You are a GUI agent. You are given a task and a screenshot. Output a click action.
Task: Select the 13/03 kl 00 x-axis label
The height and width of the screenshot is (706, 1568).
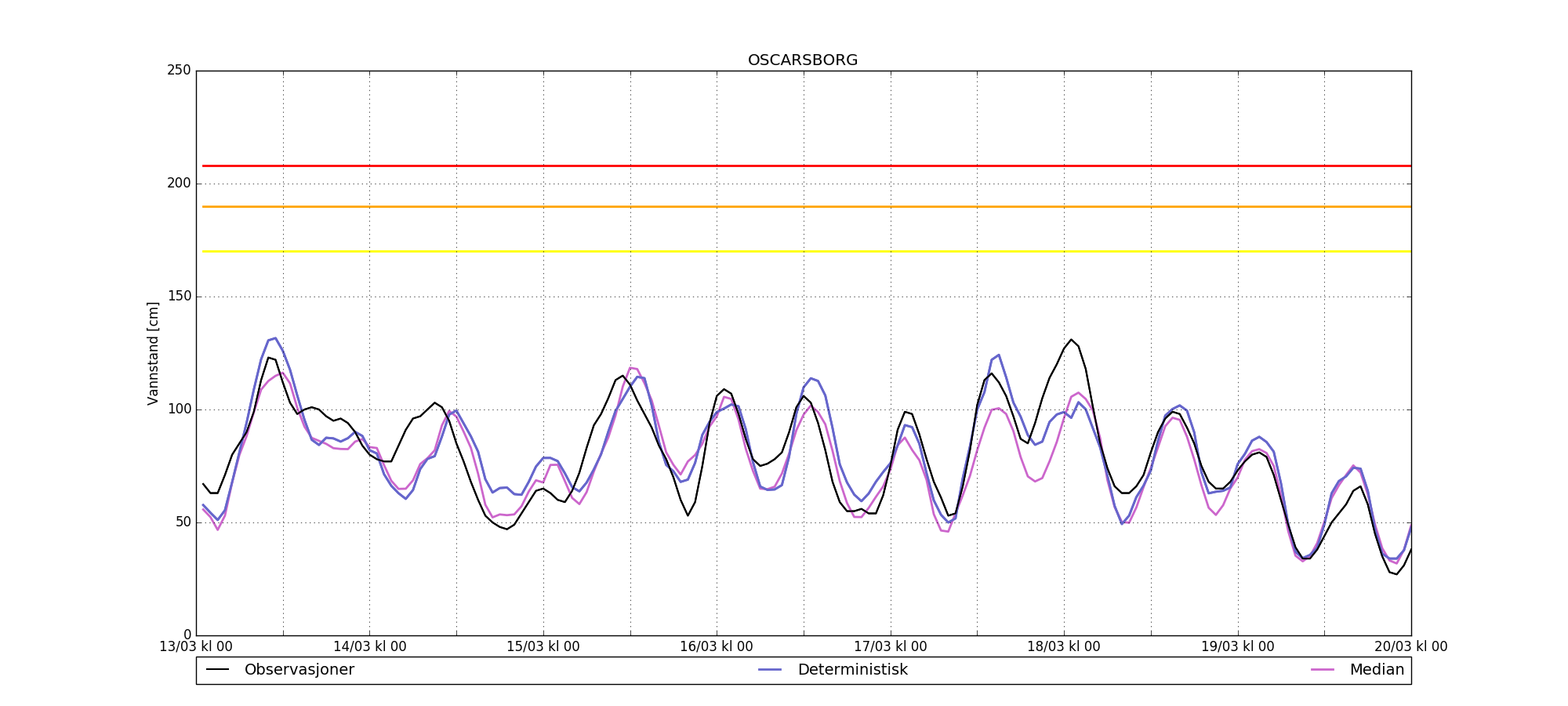(x=196, y=647)
